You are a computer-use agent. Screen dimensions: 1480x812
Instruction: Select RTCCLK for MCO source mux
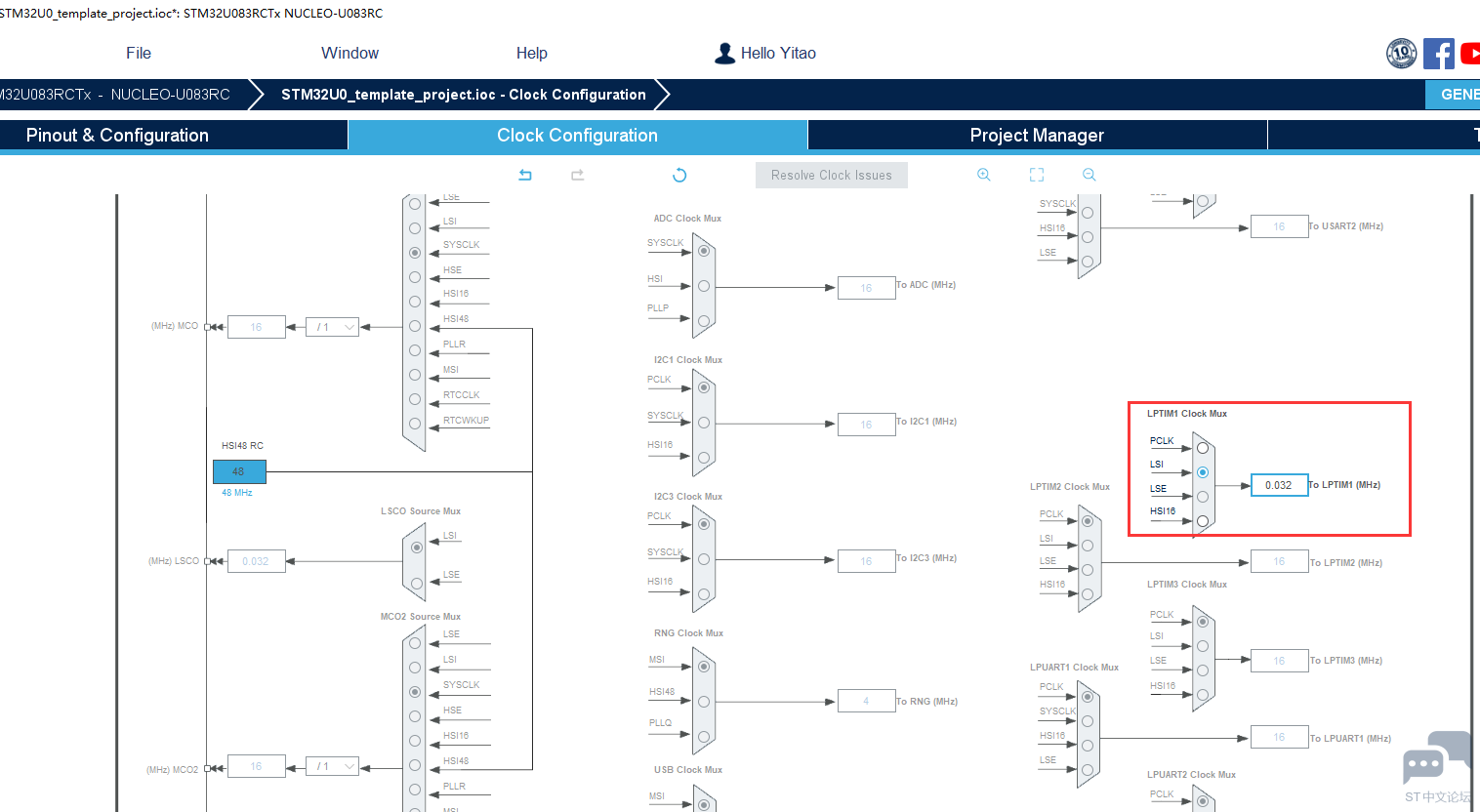415,399
